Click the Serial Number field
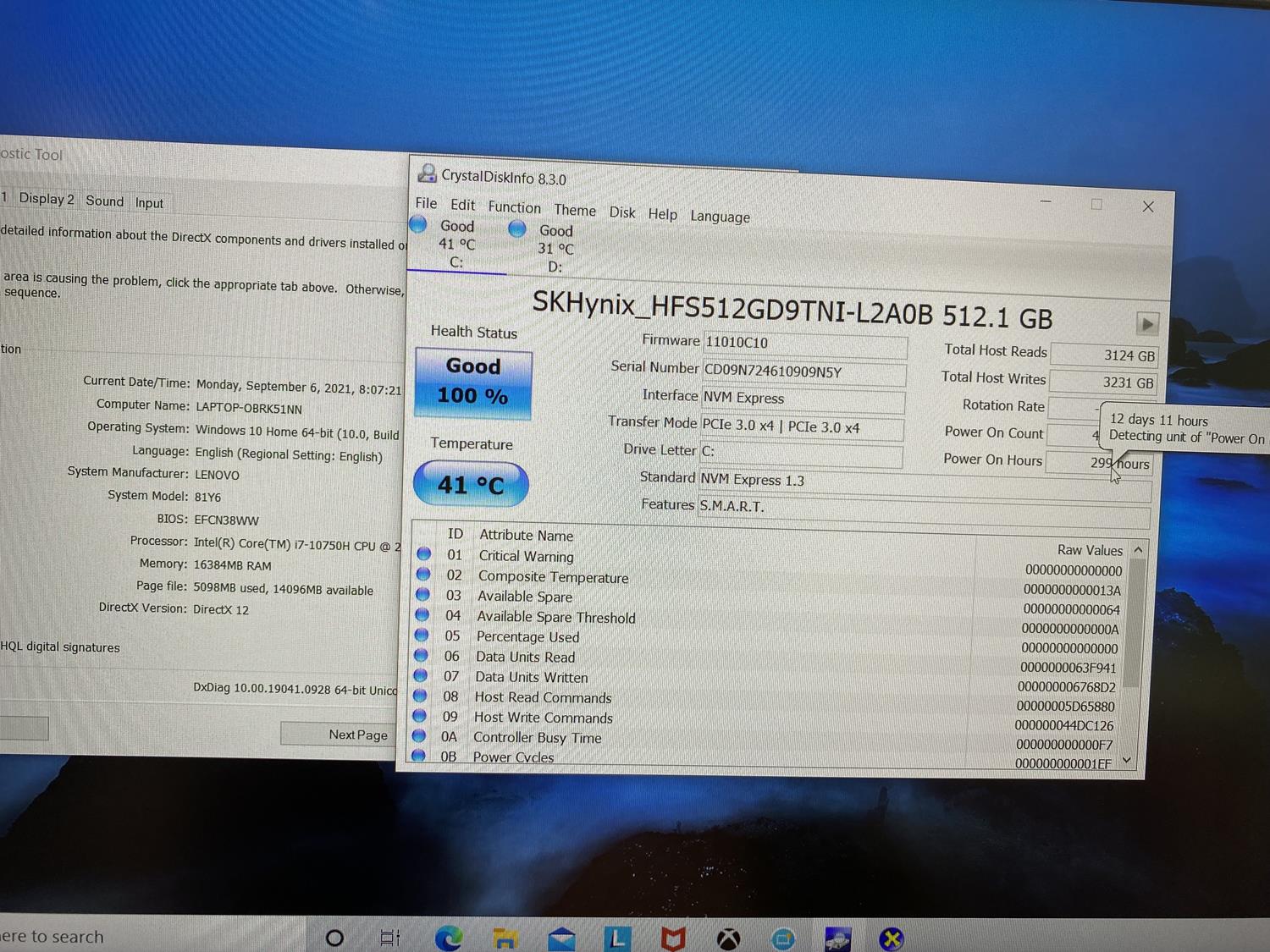 (804, 371)
